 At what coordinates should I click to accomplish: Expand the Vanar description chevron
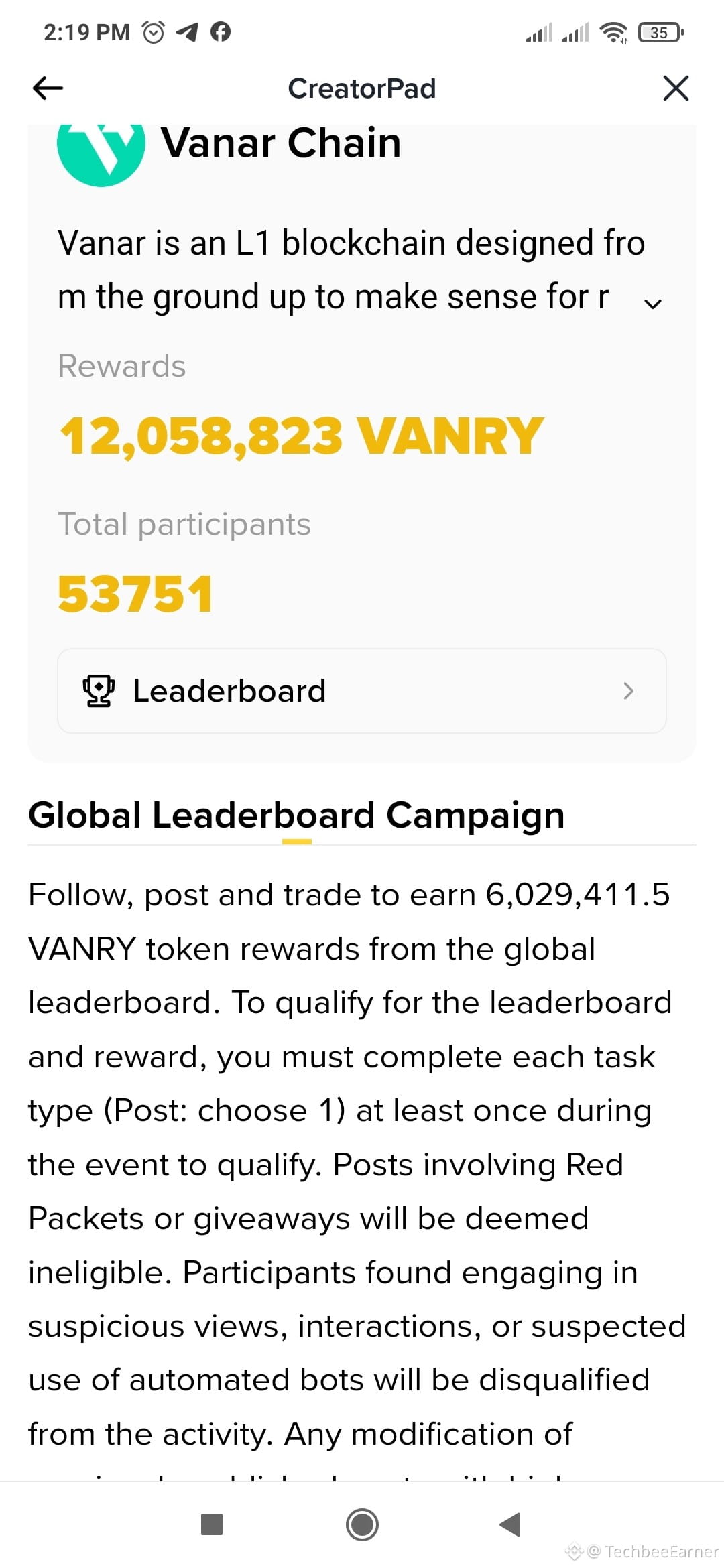[652, 304]
